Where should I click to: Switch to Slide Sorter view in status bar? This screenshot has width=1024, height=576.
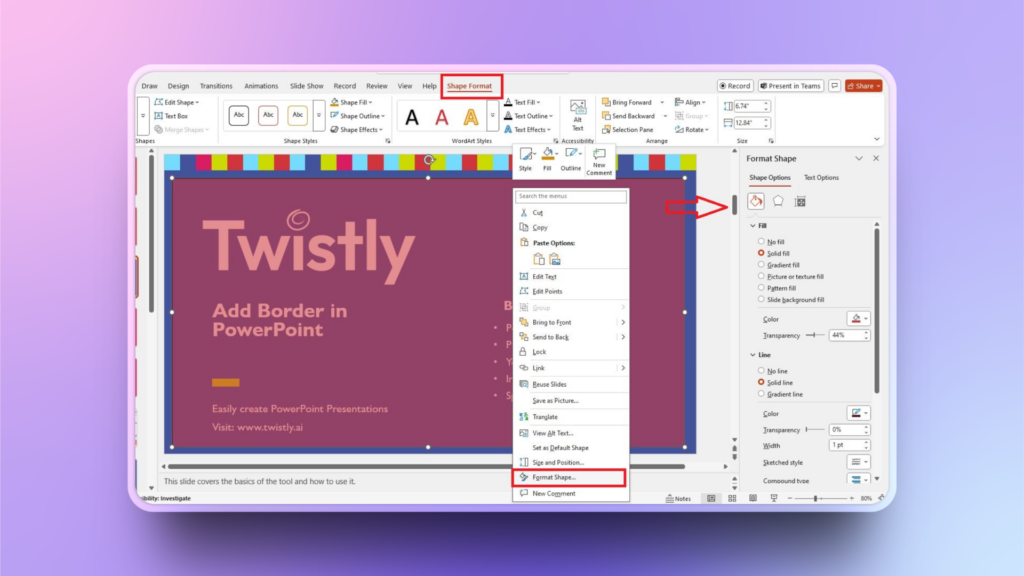[x=732, y=498]
